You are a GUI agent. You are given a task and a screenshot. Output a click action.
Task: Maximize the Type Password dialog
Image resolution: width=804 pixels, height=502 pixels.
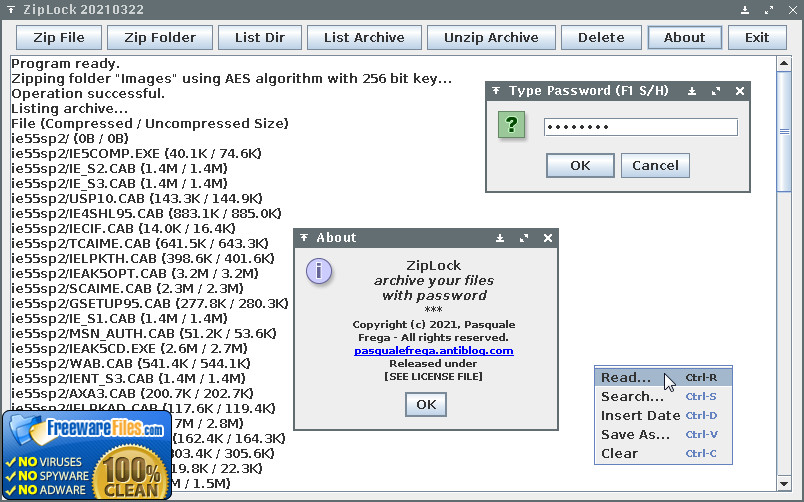(716, 91)
